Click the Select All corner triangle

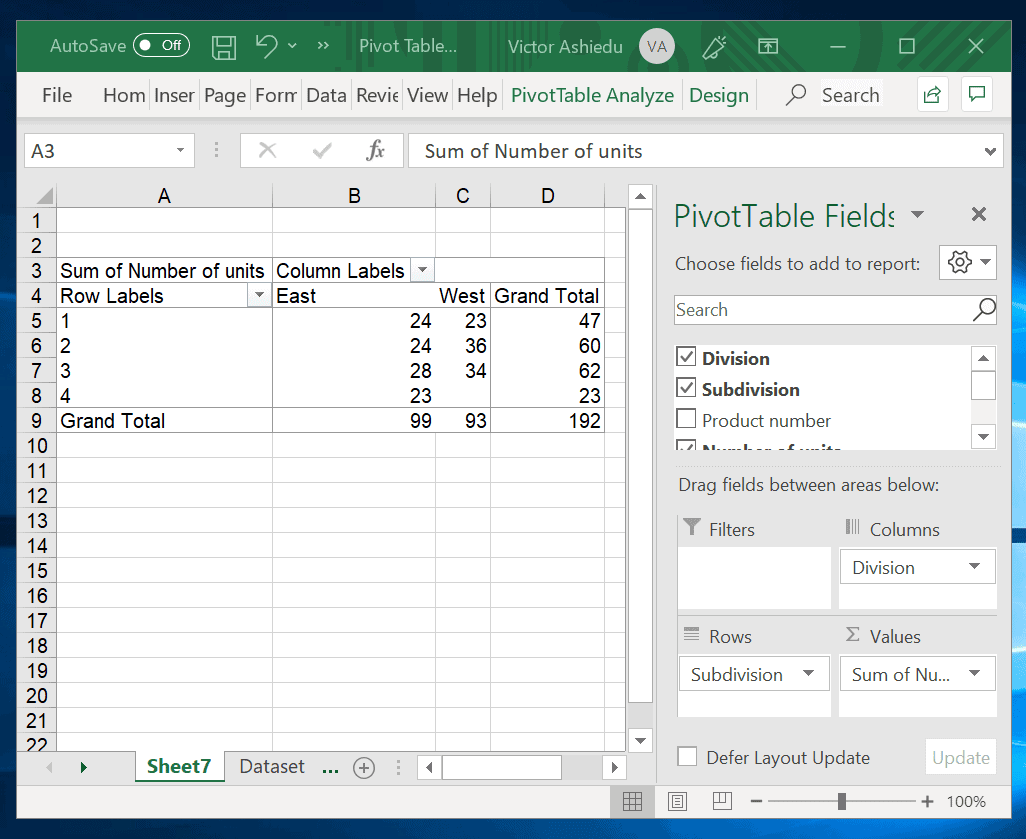point(43,196)
